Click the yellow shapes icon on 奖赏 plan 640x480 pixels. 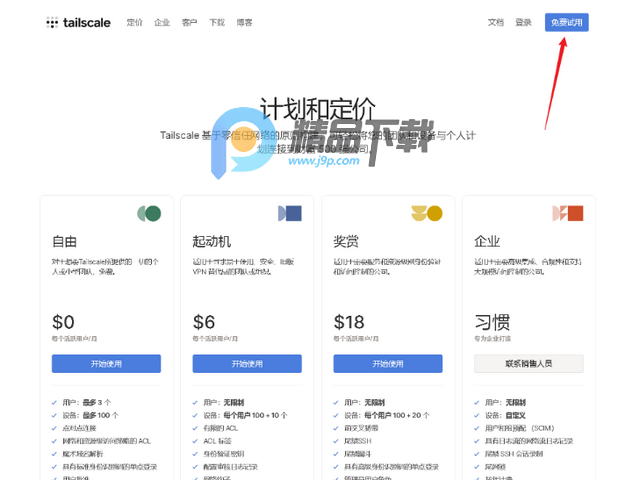[x=427, y=213]
